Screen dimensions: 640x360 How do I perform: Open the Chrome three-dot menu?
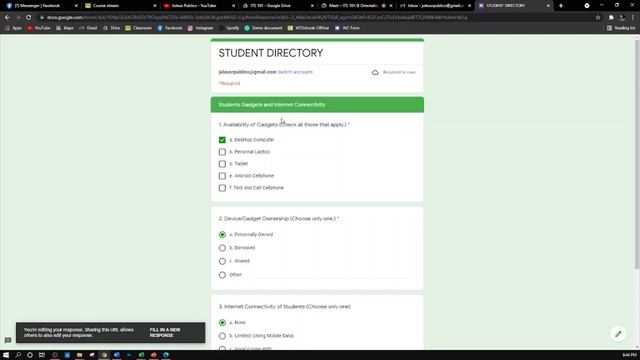(x=633, y=18)
